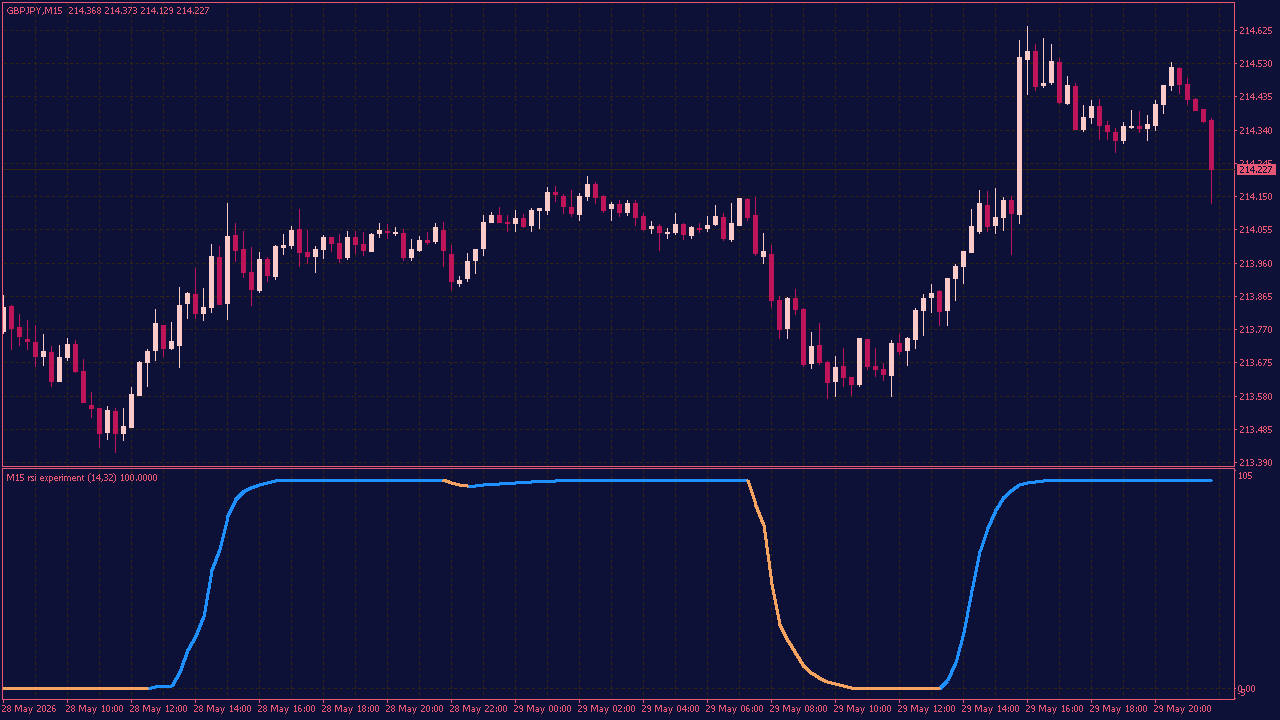Click price scale label 214.340

pos(1255,131)
